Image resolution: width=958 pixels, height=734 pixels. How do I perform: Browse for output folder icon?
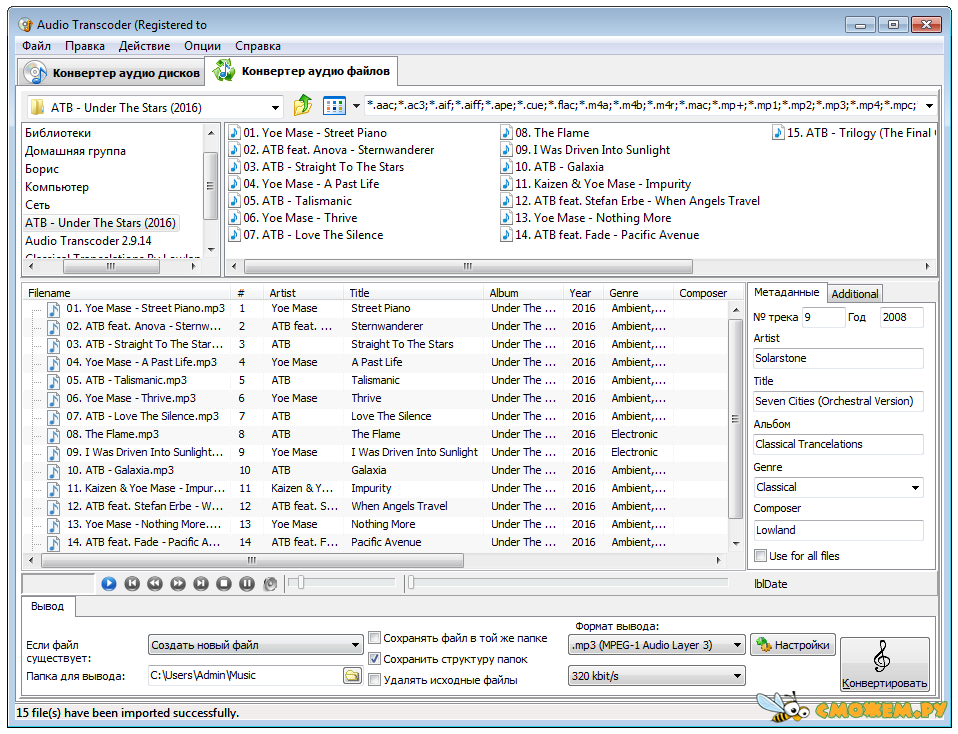(x=353, y=675)
